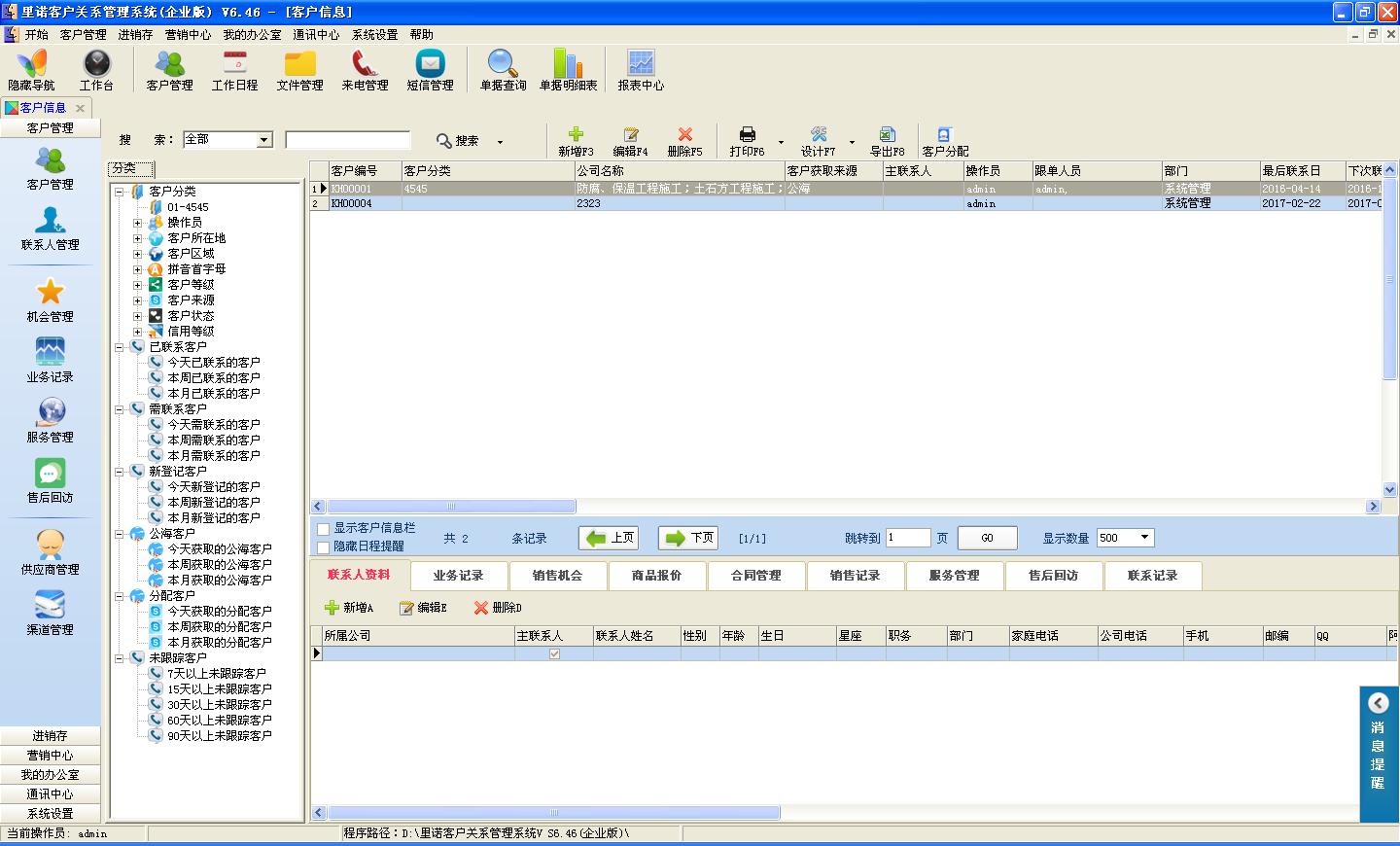Collapse the 客户分类 tree node
Viewport: 1400px width, 846px height.
click(x=120, y=192)
